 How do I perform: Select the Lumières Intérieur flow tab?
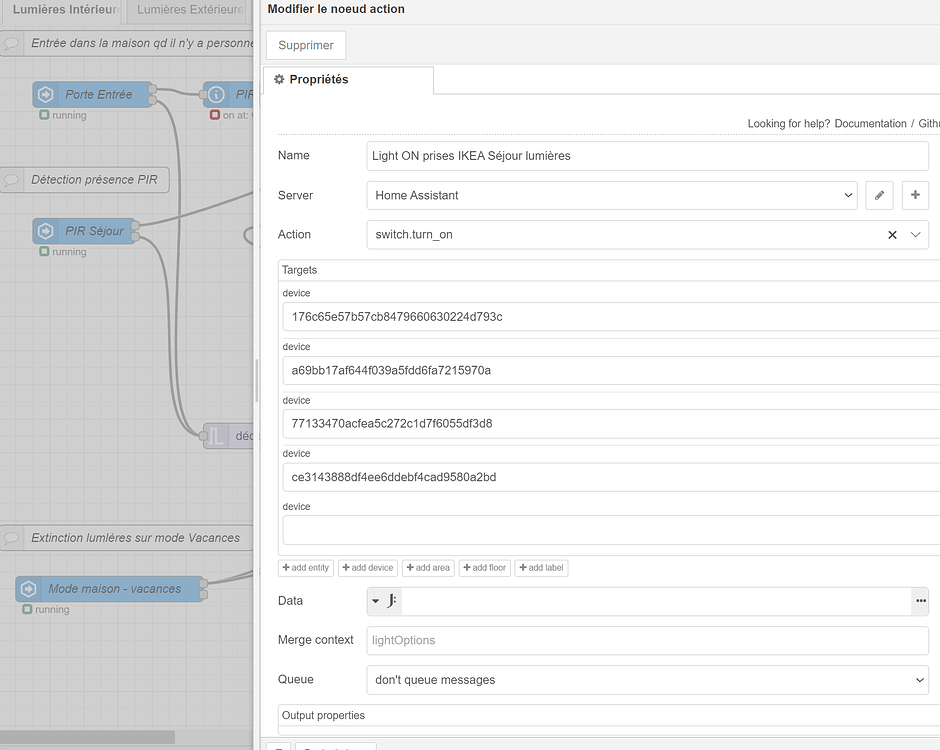[60, 10]
